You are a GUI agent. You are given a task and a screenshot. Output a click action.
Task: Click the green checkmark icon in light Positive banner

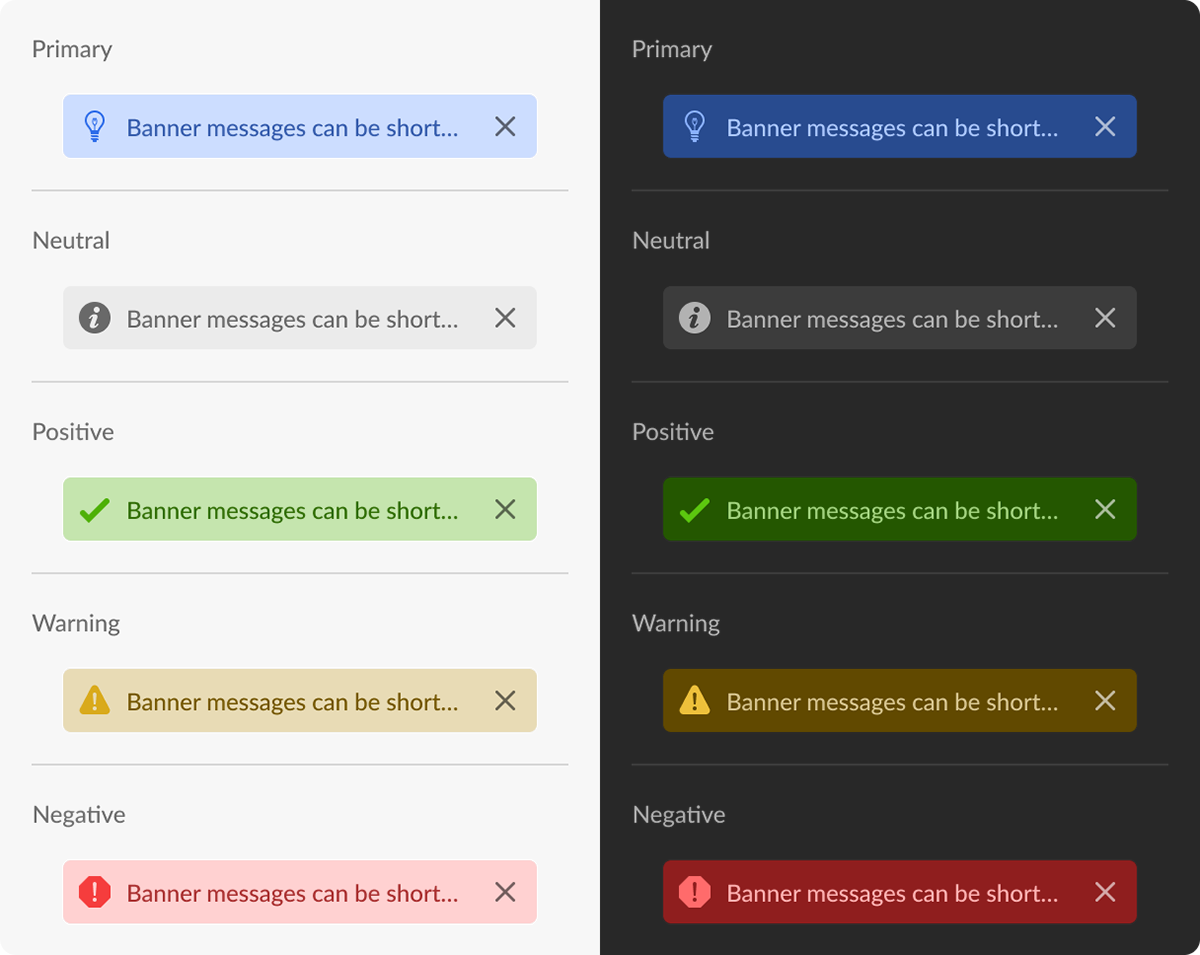(x=94, y=510)
